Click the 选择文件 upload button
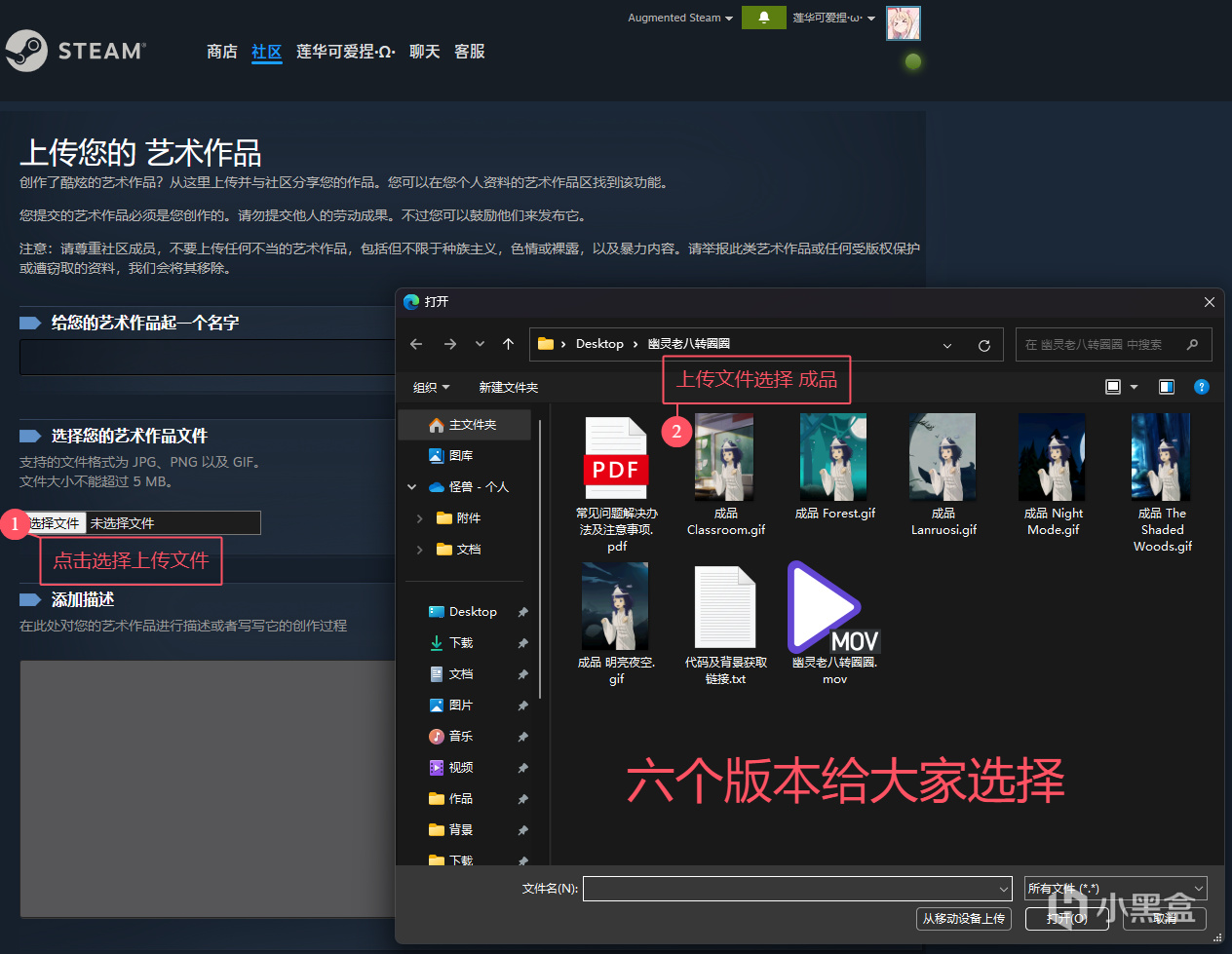The image size is (1232, 954). pyautogui.click(x=55, y=523)
